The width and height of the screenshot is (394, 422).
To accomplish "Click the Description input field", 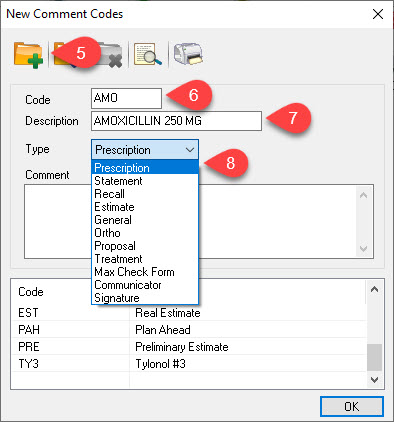I will 176,121.
